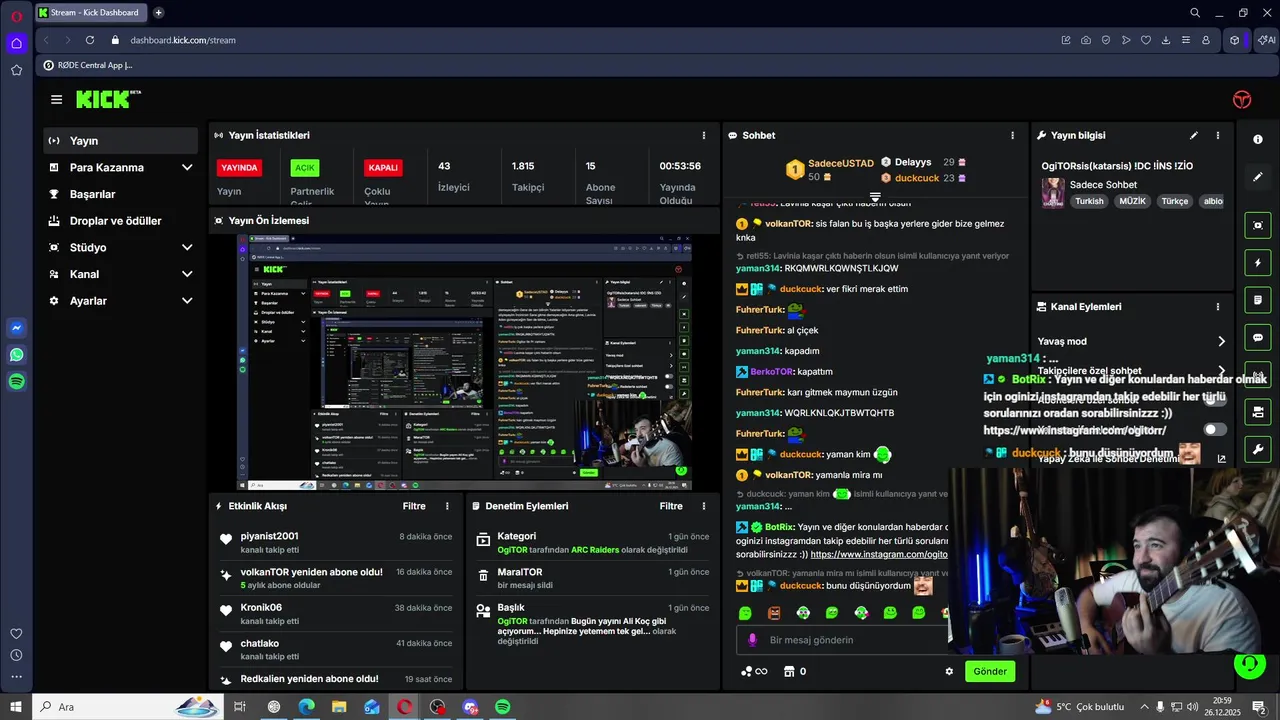
Task: Open the Filtre dropdown in Etkinlik Akışı
Action: pyautogui.click(x=414, y=506)
